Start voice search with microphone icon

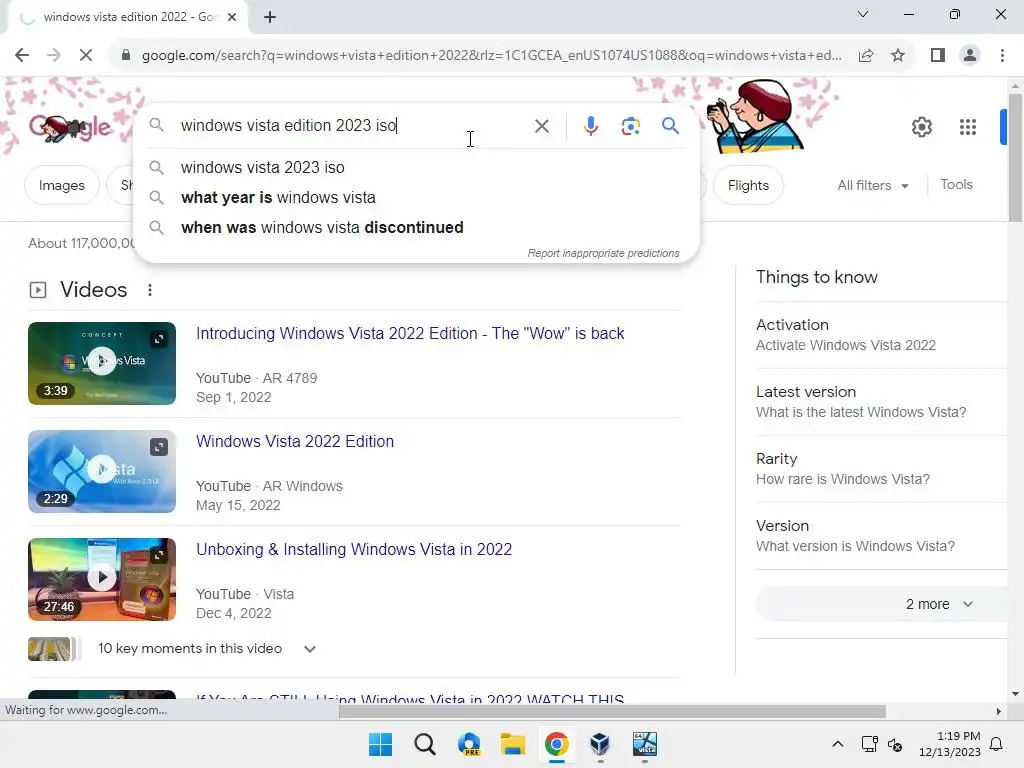(590, 125)
